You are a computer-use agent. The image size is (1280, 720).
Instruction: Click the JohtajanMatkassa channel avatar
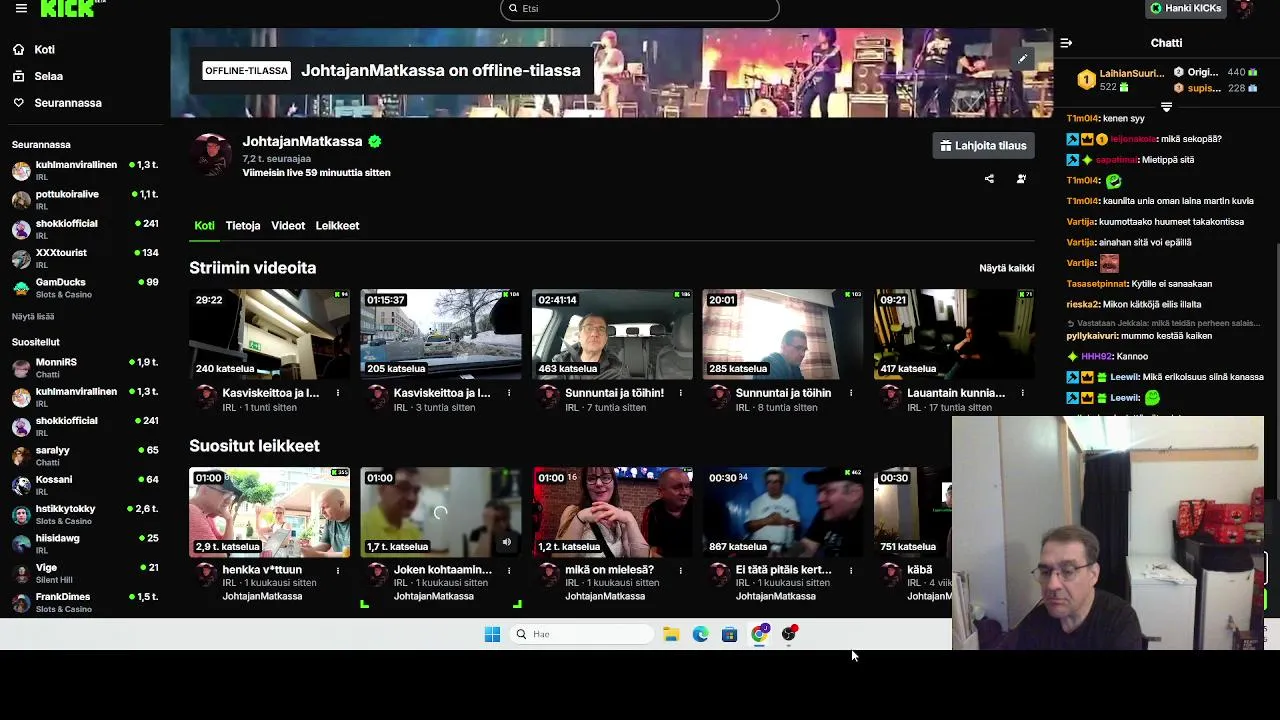click(212, 154)
